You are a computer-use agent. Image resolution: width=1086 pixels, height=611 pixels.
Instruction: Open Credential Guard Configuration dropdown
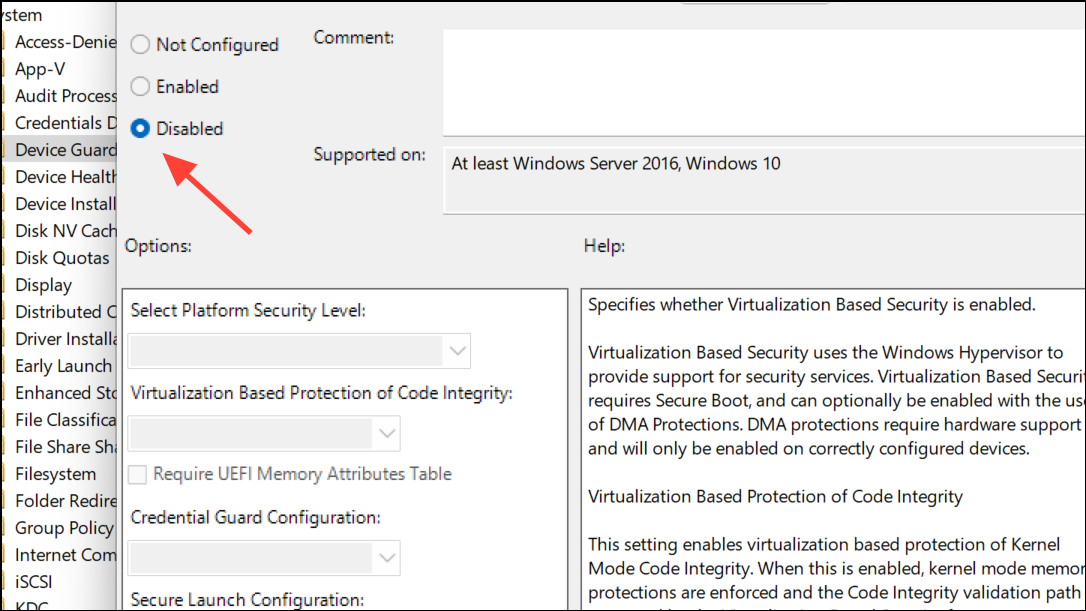coord(264,558)
